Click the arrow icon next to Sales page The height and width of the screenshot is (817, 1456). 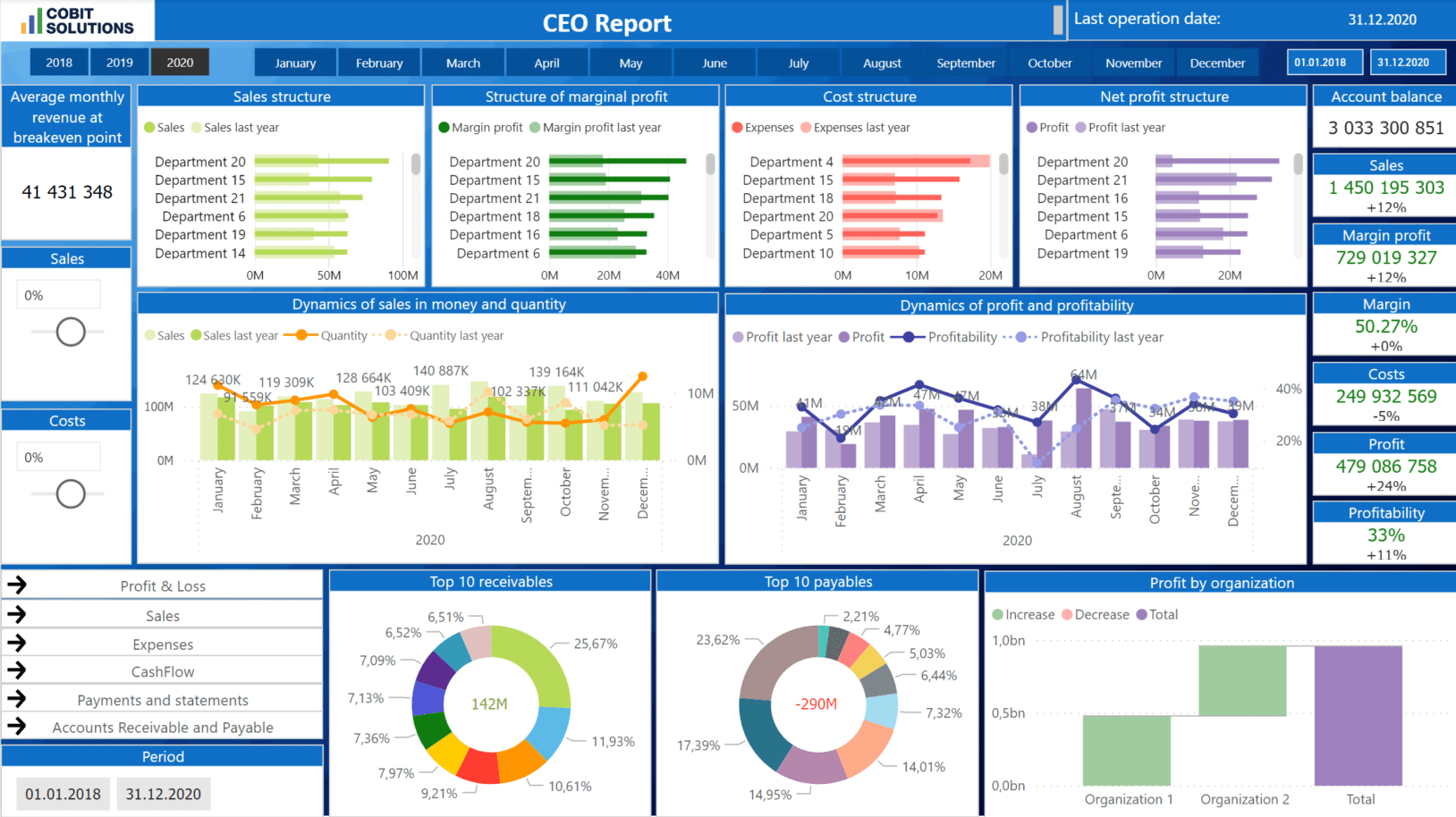click(x=17, y=615)
